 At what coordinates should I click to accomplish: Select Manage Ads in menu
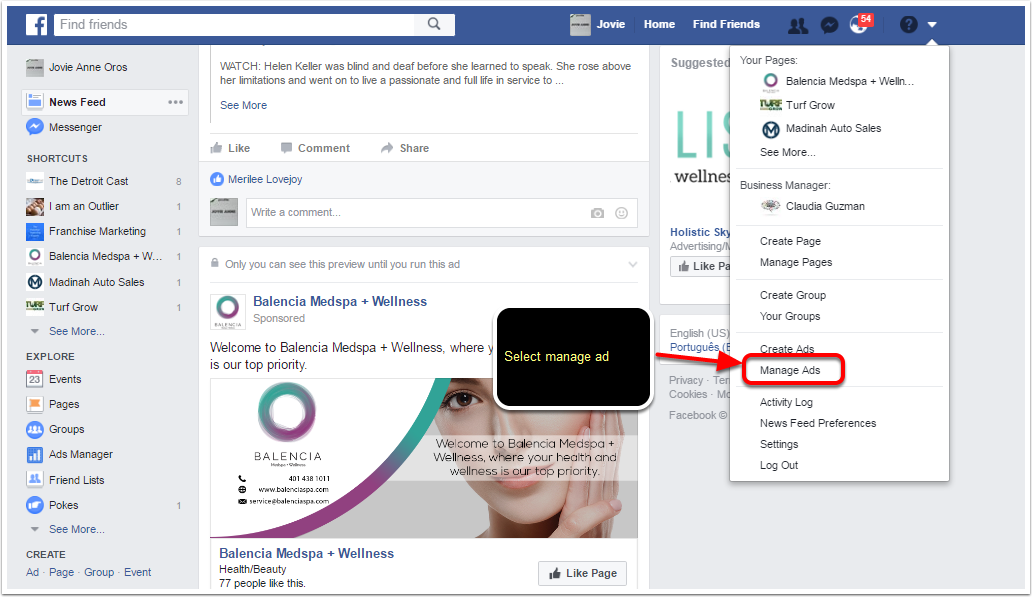click(x=790, y=370)
